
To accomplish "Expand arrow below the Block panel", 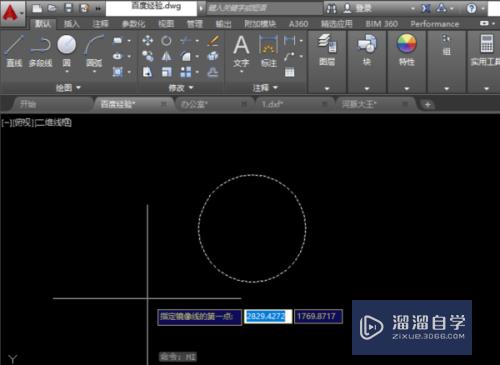I will (367, 89).
